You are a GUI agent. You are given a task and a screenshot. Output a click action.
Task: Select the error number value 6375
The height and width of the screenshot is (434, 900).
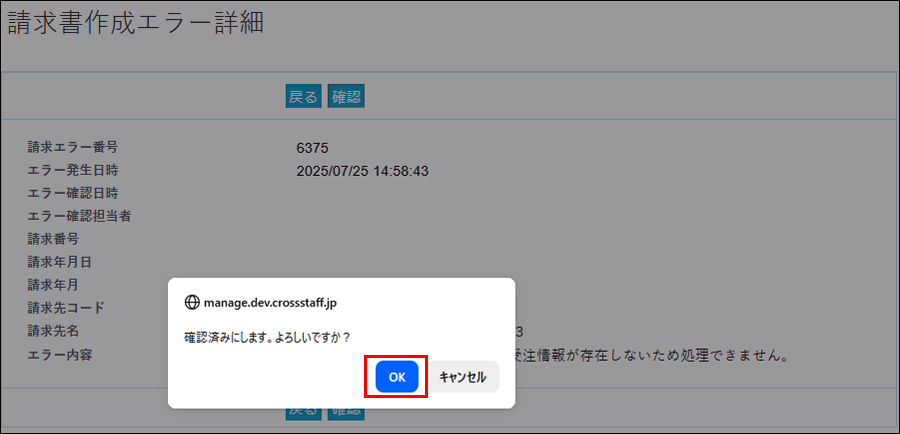[x=312, y=148]
